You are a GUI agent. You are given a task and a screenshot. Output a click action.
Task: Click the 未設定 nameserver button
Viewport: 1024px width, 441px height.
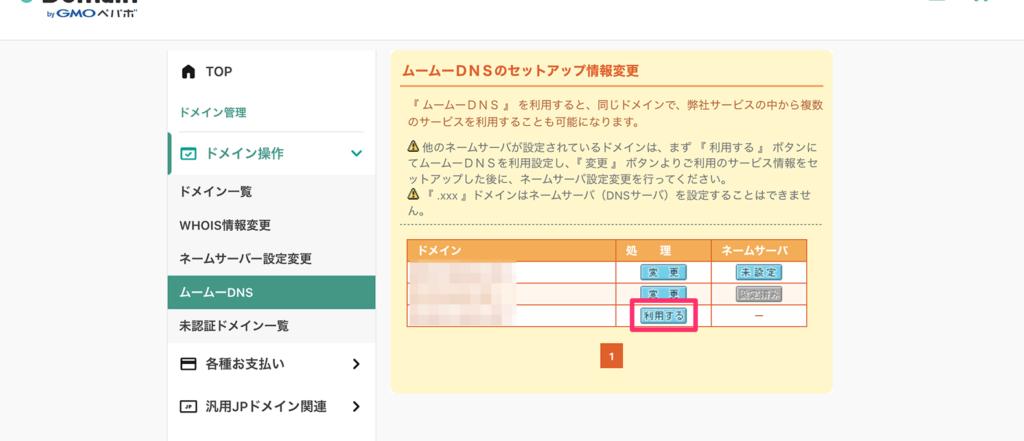(759, 272)
